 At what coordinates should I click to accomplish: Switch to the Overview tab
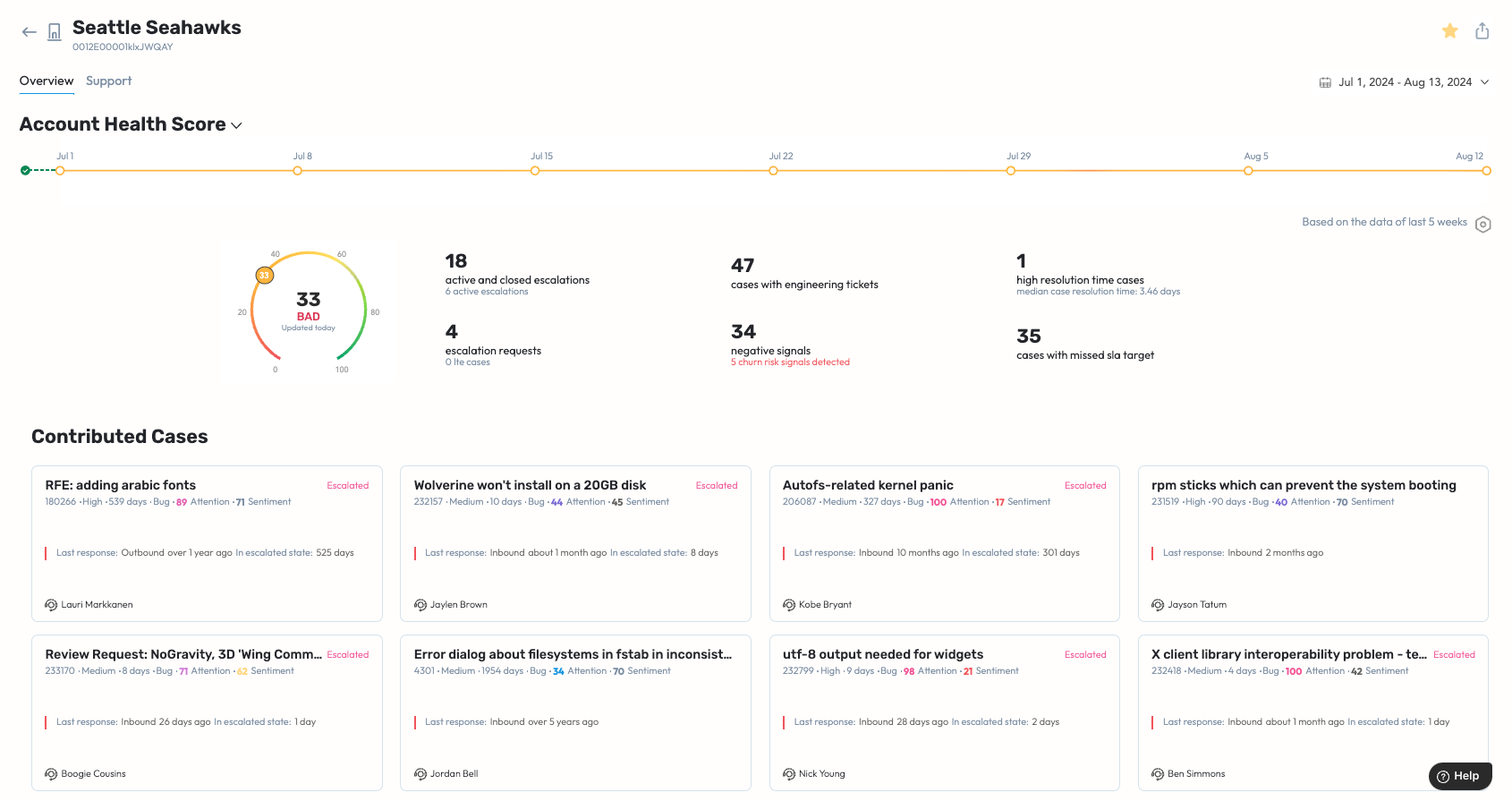[x=47, y=81]
